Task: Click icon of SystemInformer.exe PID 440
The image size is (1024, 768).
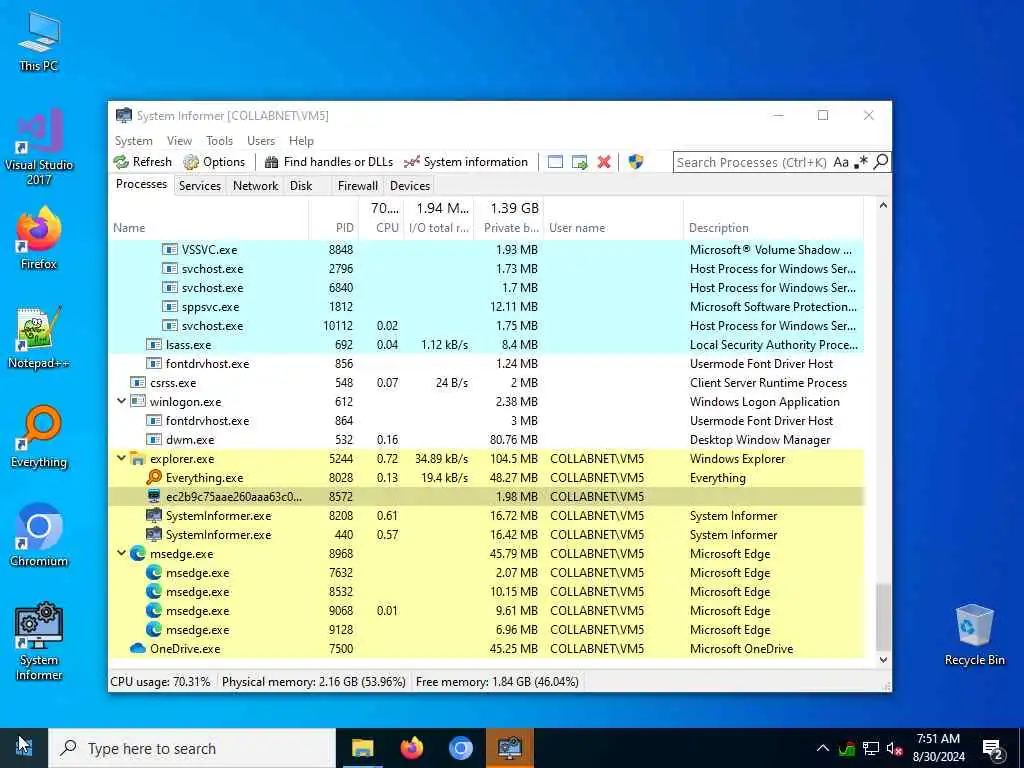Action: coord(153,534)
